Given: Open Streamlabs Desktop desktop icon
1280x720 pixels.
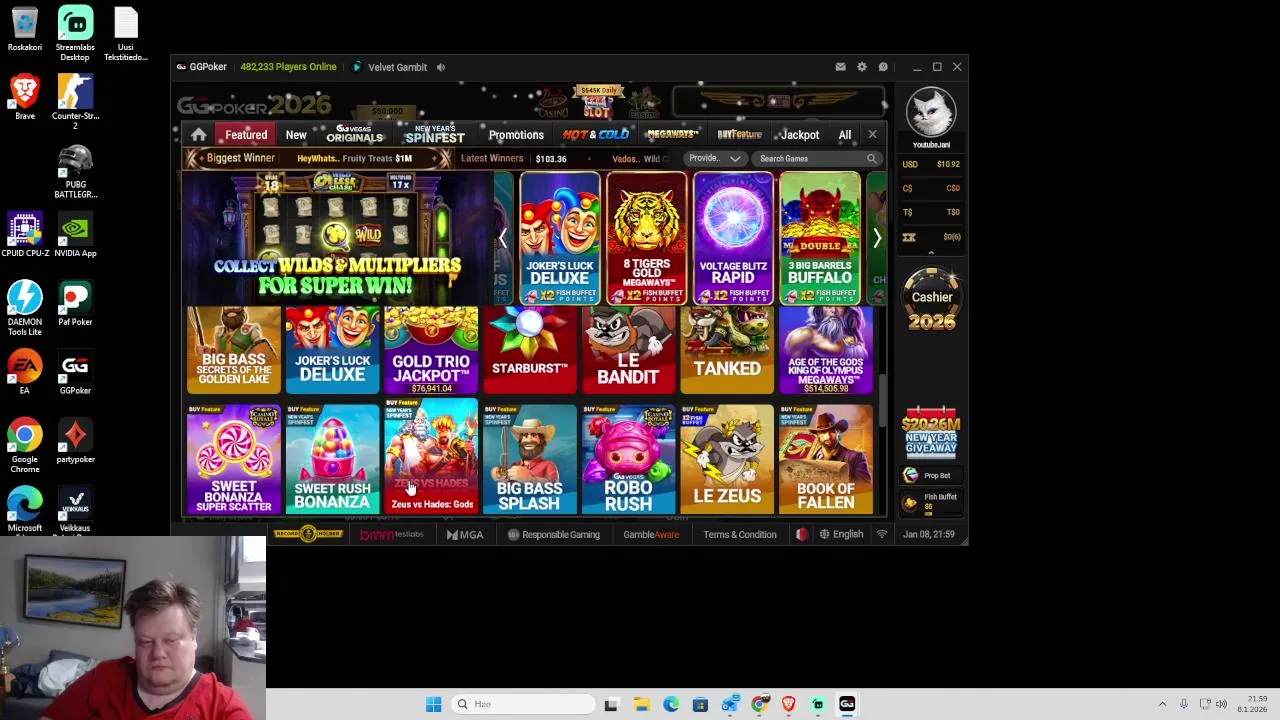Looking at the screenshot, I should pos(75,33).
